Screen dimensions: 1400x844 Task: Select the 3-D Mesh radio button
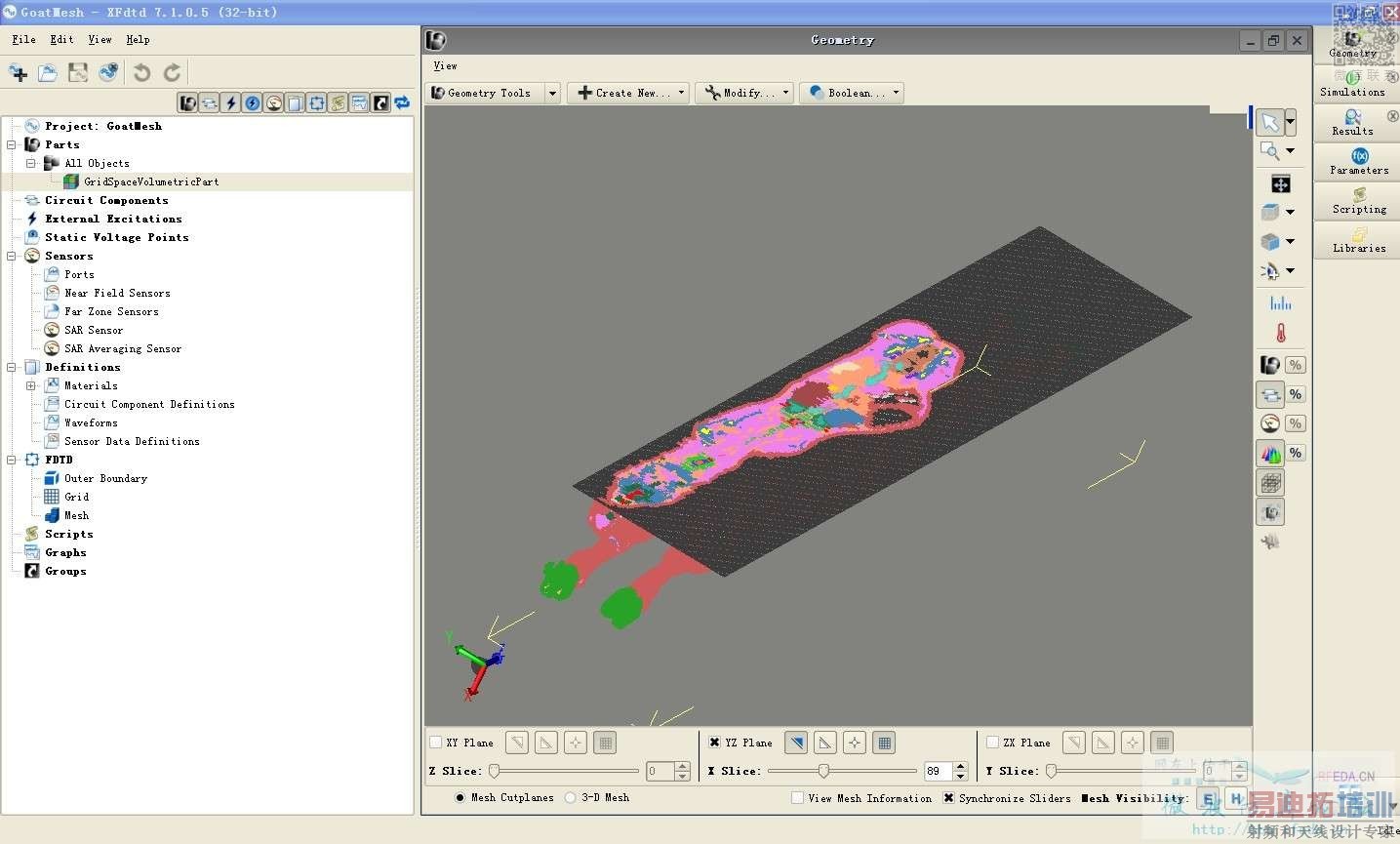point(571,798)
